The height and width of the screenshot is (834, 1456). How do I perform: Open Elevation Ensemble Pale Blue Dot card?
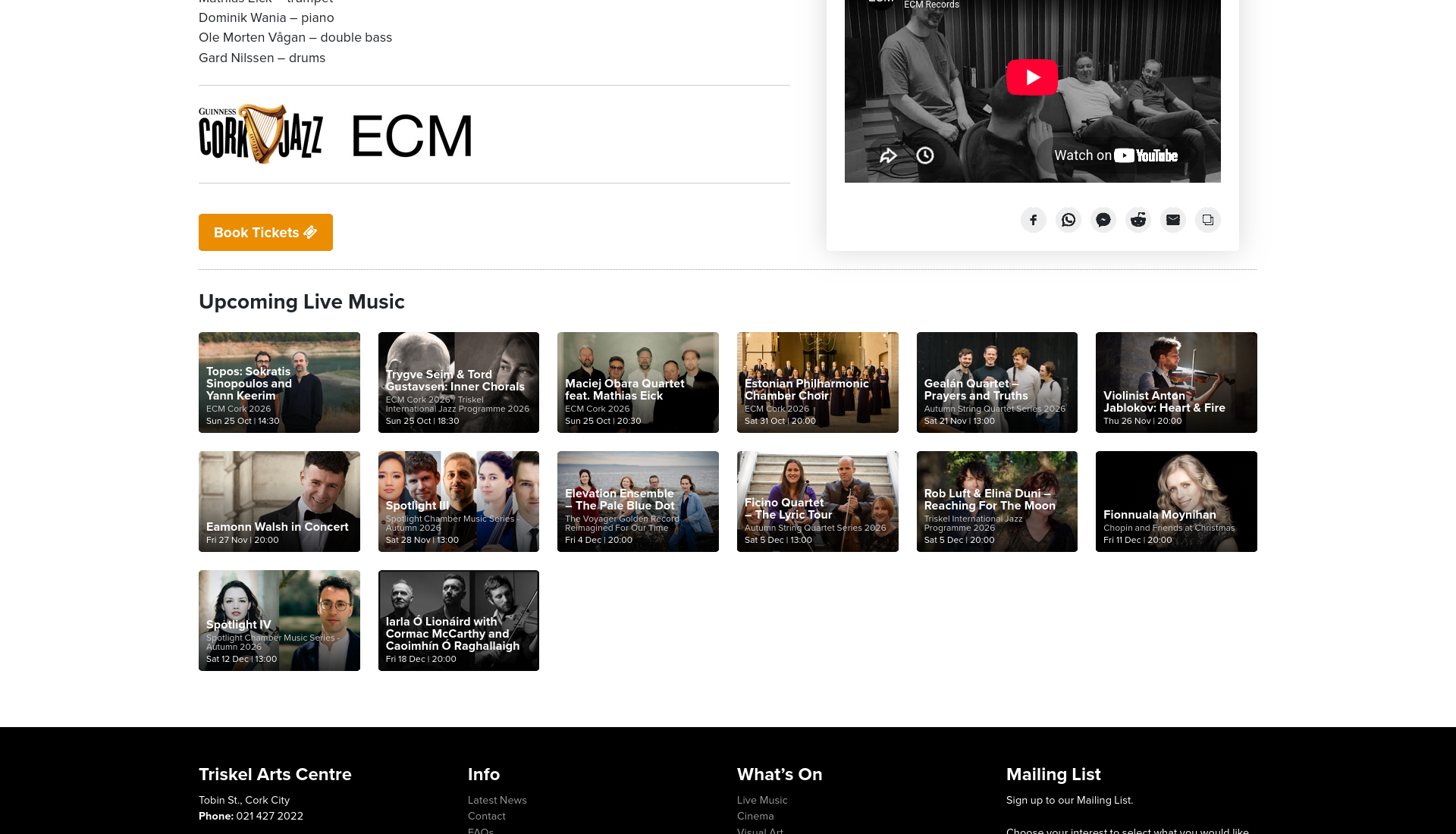tap(638, 501)
